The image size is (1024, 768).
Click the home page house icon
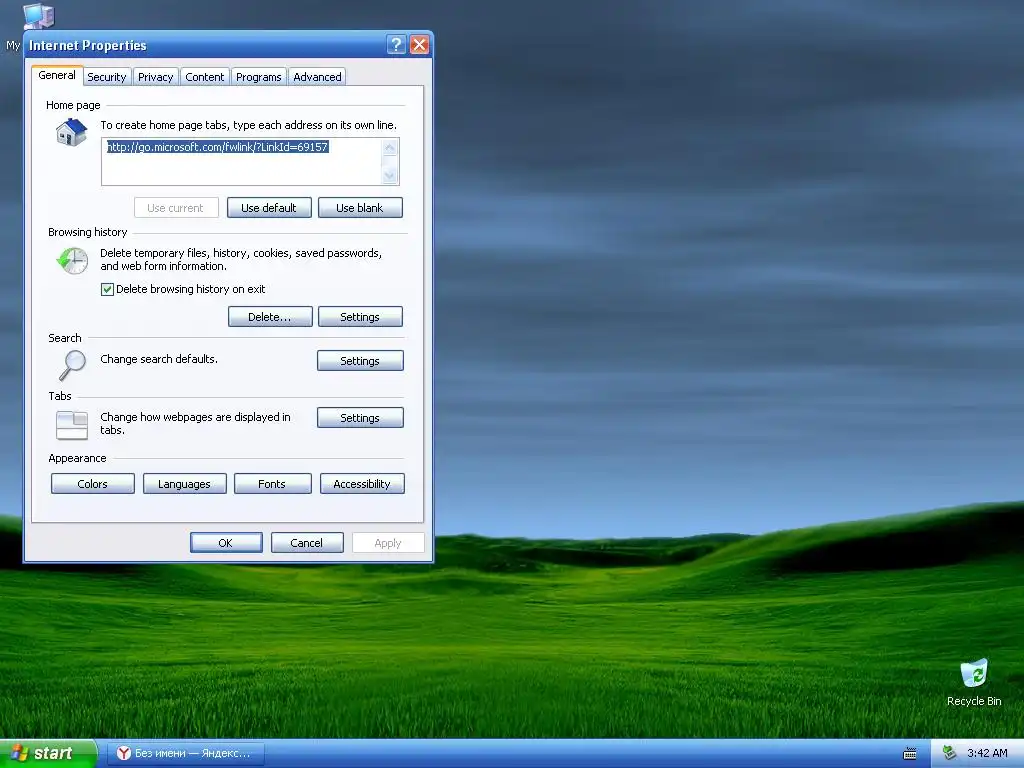[71, 133]
